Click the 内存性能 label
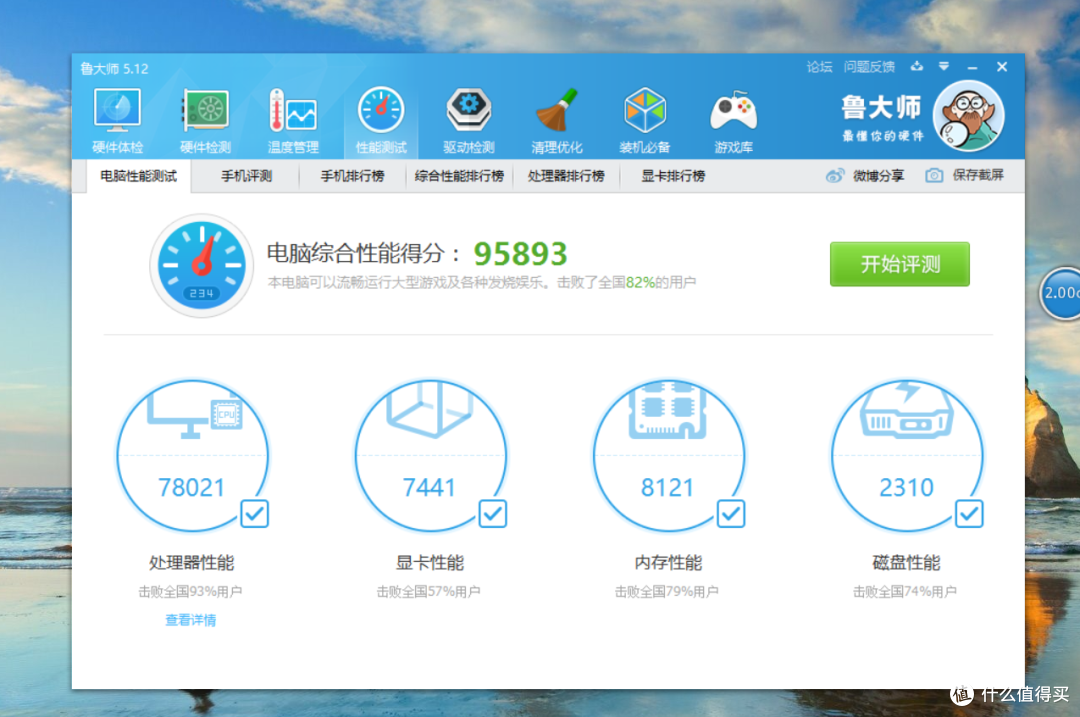Screen dimensions: 1080x717 [x=668, y=563]
